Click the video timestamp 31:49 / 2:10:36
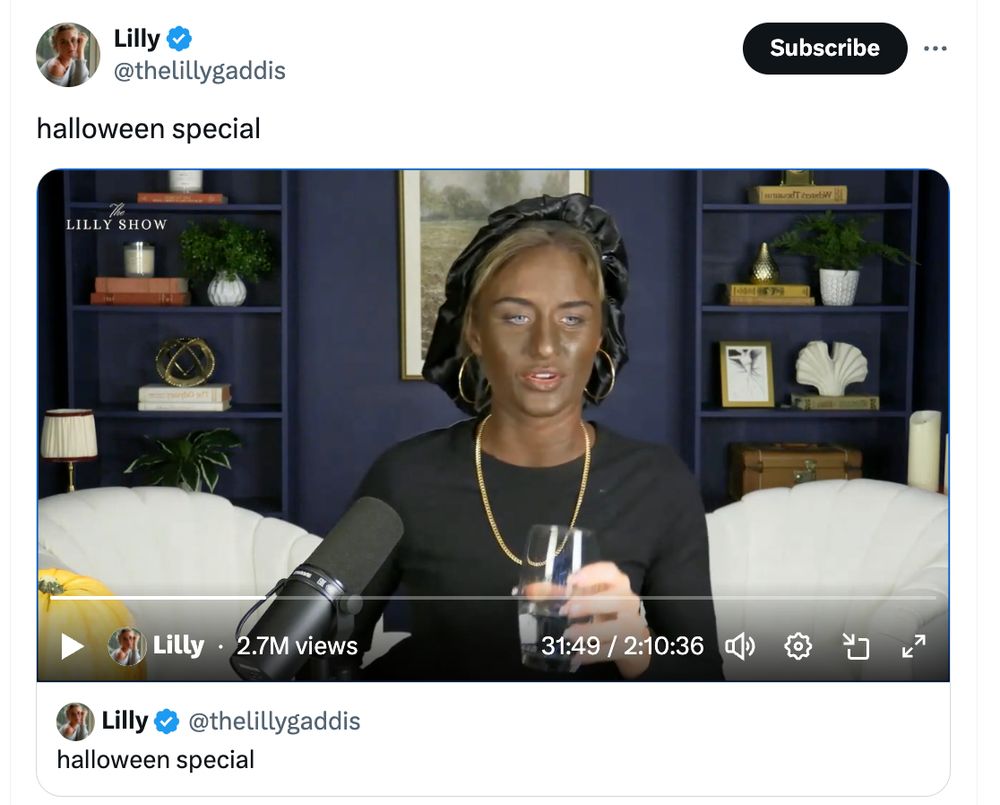The width and height of the screenshot is (1000, 805). pos(622,646)
